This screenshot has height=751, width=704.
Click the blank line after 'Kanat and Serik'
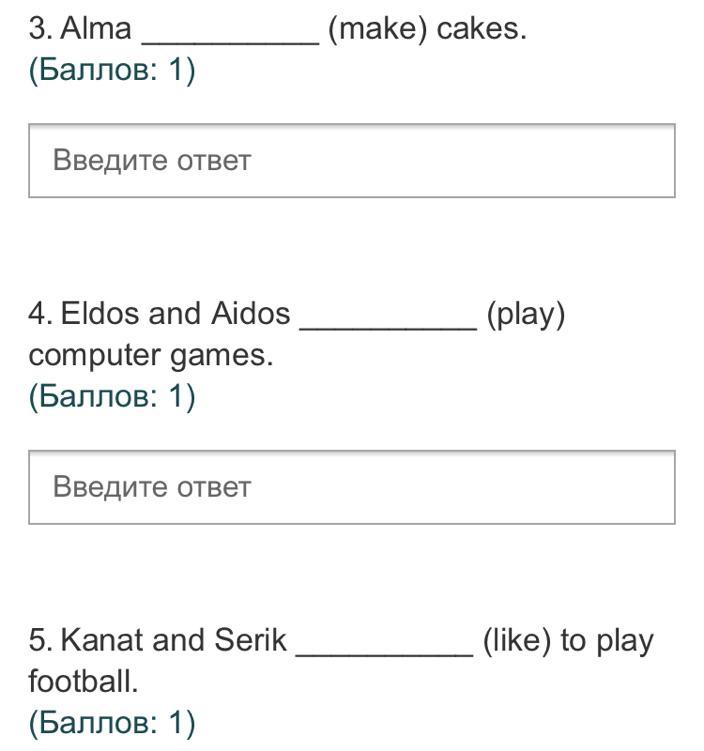point(385,648)
